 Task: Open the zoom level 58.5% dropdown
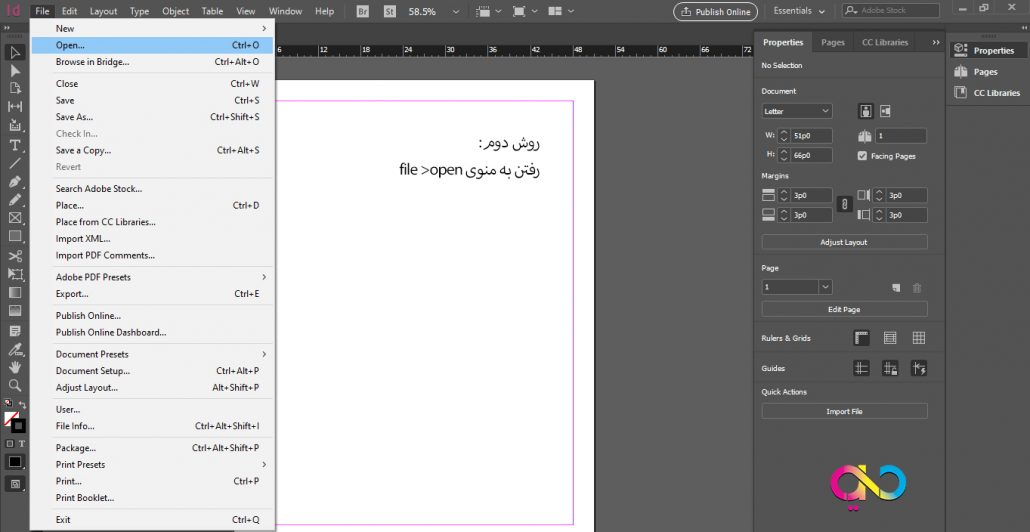point(457,11)
